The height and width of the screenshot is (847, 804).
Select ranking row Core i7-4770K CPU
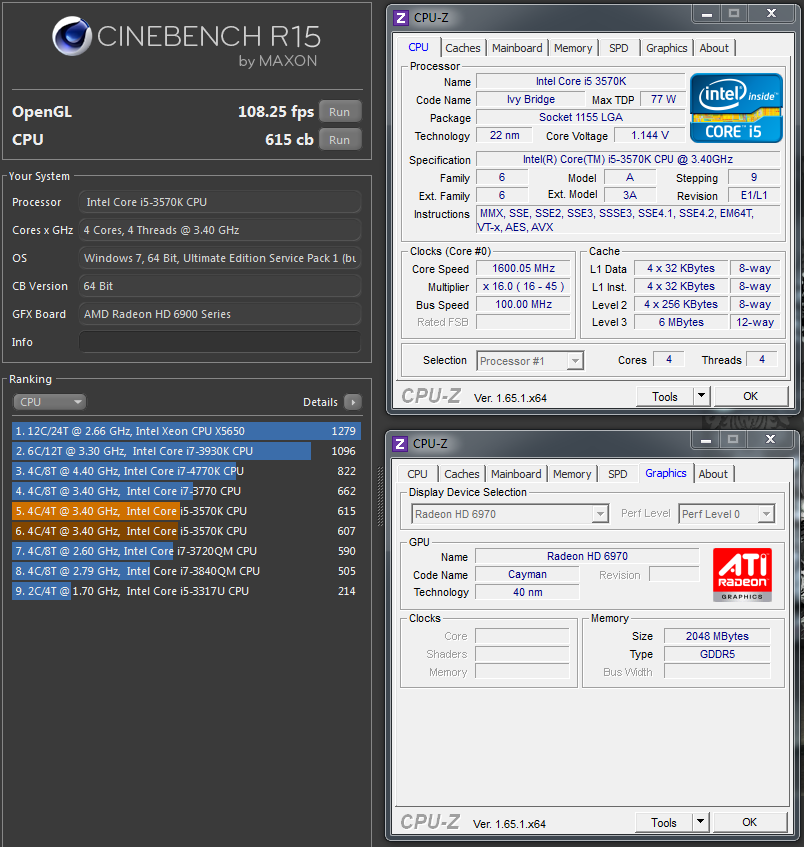click(186, 471)
